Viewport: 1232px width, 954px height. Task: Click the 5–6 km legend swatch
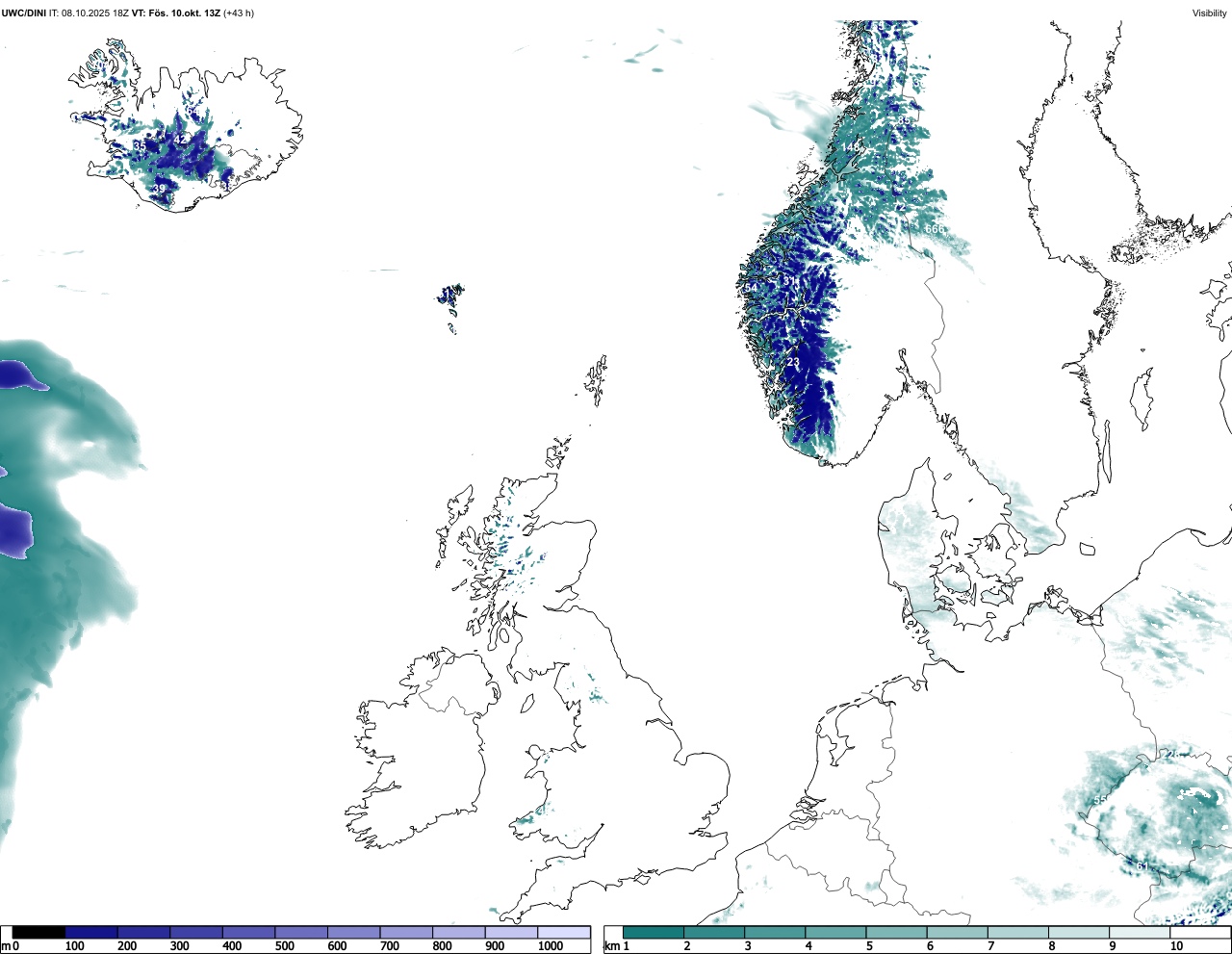point(896,932)
